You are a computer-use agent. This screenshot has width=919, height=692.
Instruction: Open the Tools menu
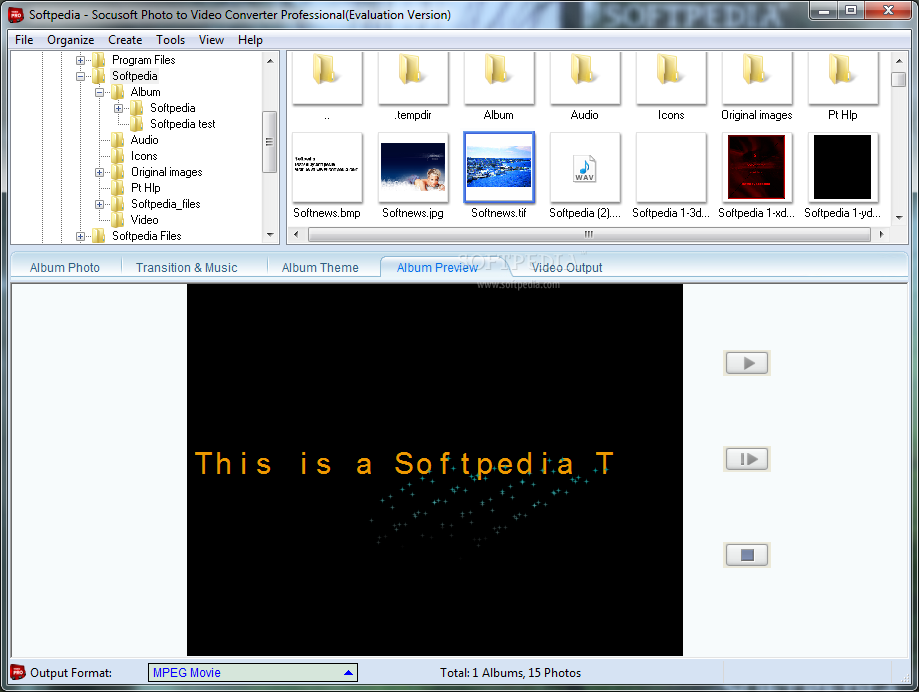[170, 40]
